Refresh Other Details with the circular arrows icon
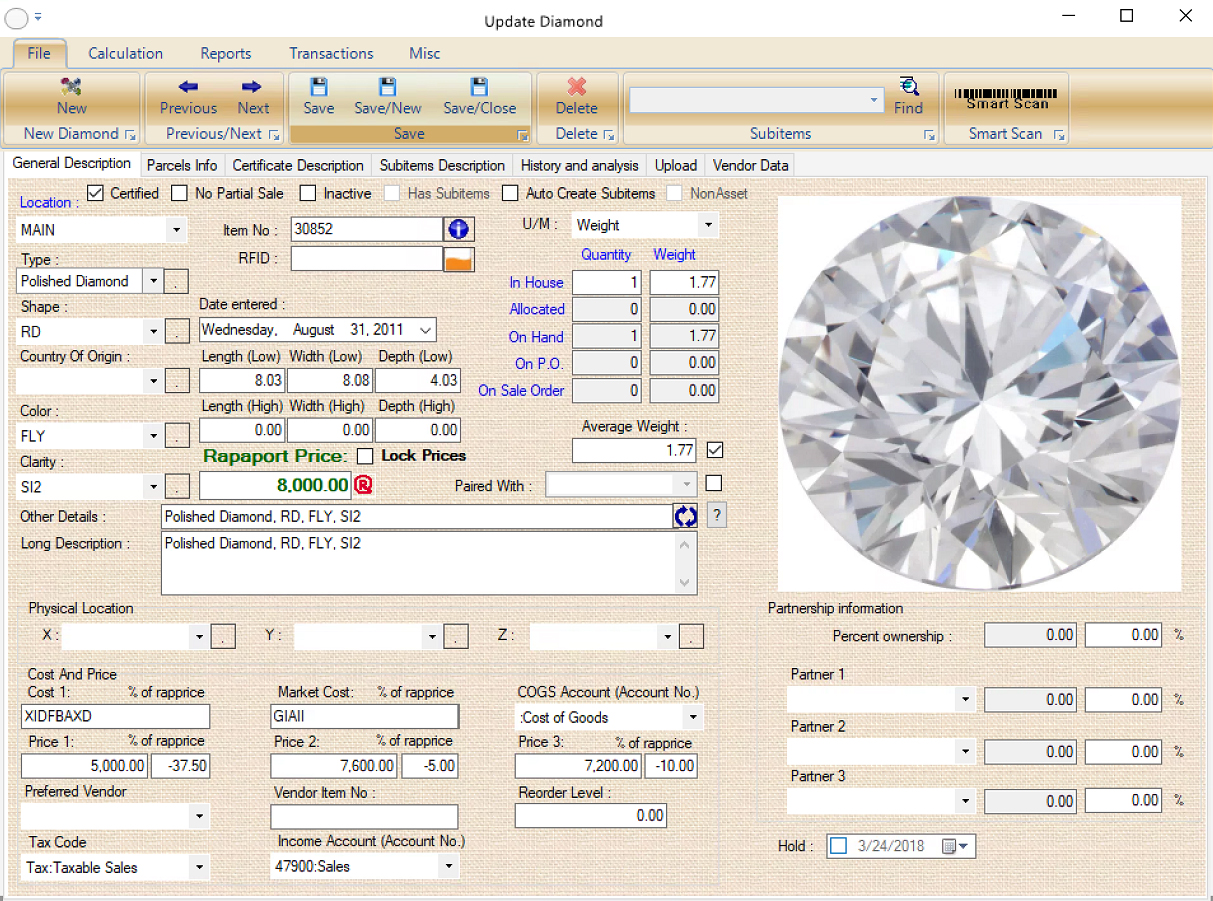Viewport: 1213px width, 901px height. coord(686,516)
